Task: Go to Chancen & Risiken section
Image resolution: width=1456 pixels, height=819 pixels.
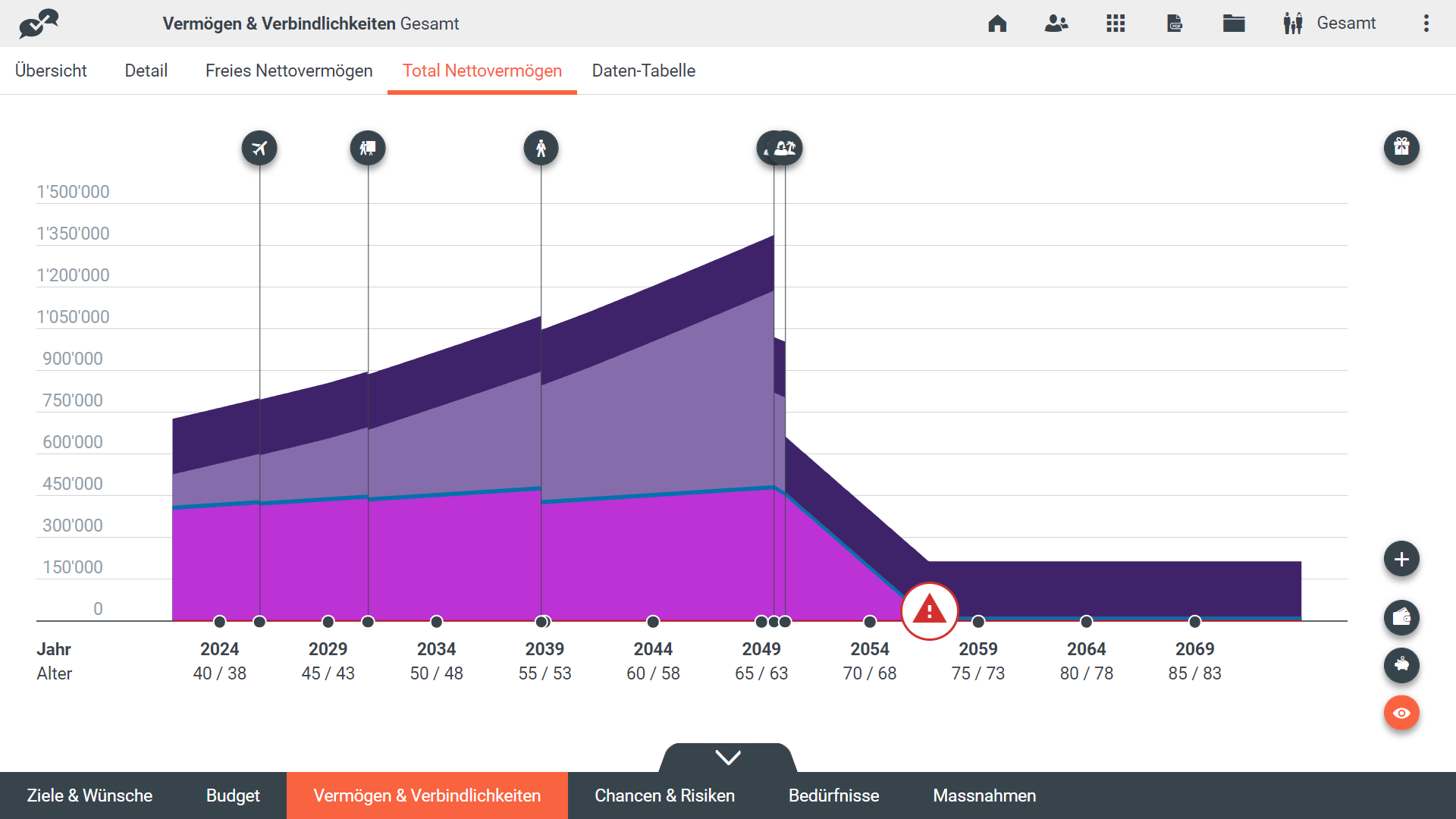Action: click(x=664, y=795)
